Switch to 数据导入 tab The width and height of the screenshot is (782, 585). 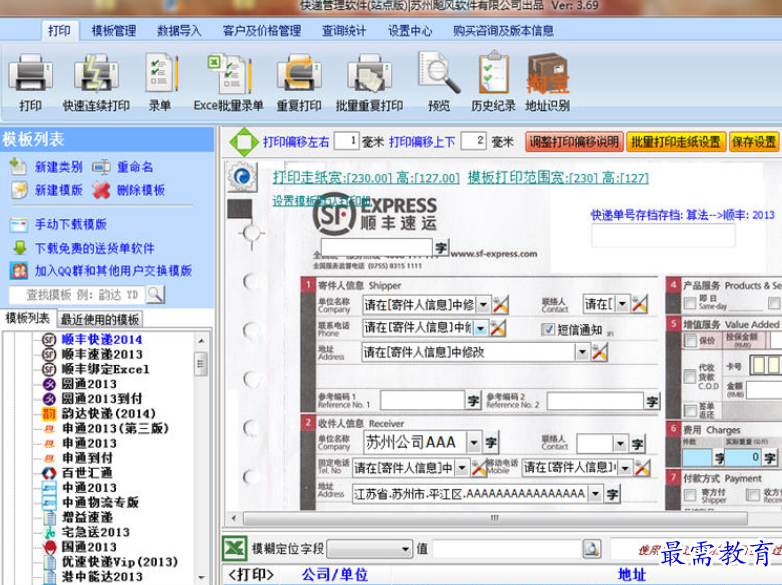(179, 31)
